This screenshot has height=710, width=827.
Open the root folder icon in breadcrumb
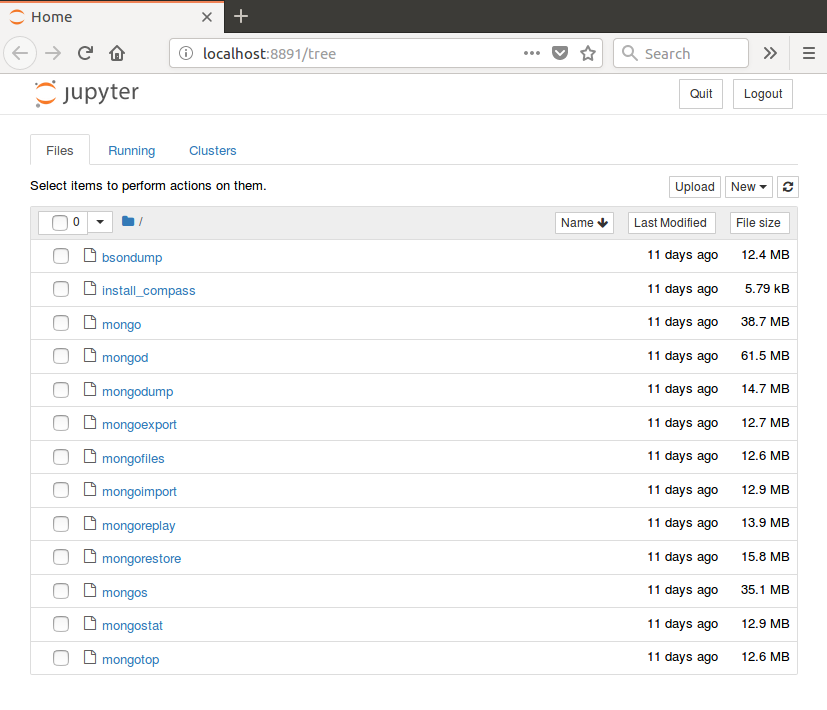128,221
